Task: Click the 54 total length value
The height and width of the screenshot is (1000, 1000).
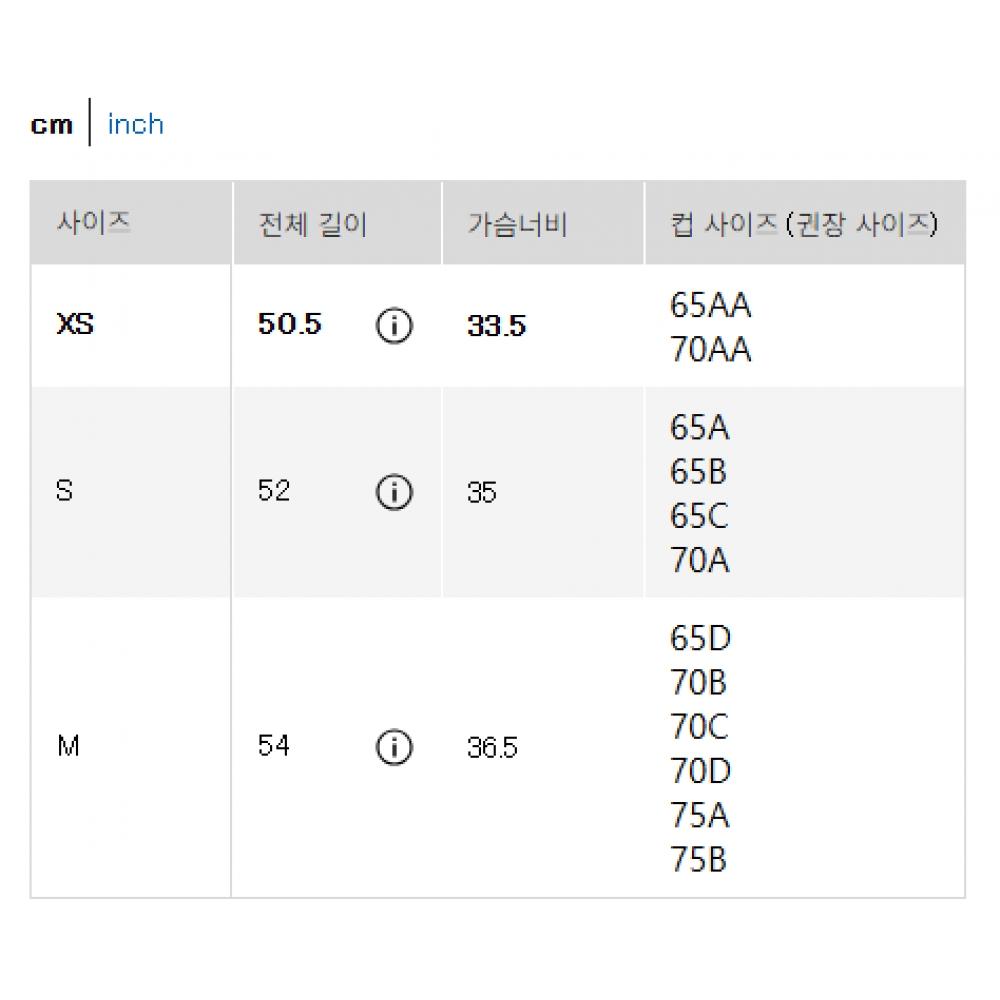Action: point(274,747)
